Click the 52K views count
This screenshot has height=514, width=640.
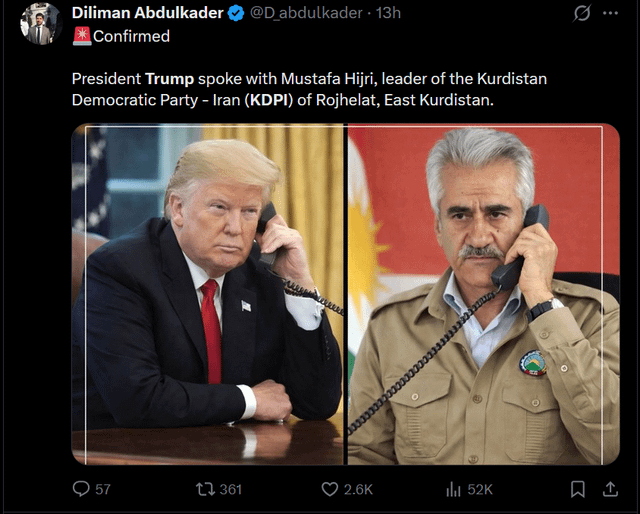(480, 489)
